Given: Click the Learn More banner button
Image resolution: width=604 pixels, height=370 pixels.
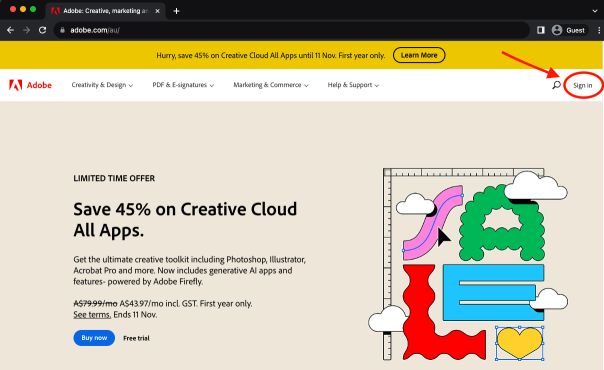Looking at the screenshot, I should [419, 55].
